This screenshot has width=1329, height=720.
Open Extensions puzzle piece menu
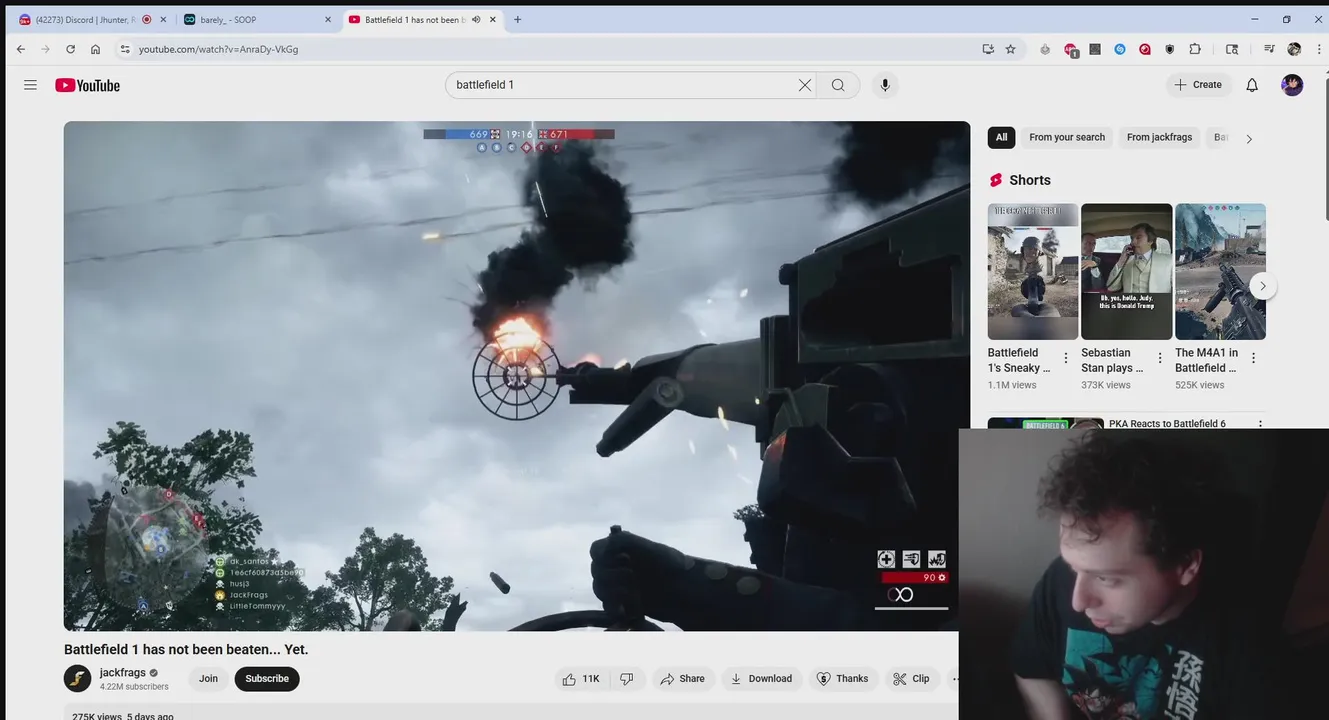[x=1195, y=49]
